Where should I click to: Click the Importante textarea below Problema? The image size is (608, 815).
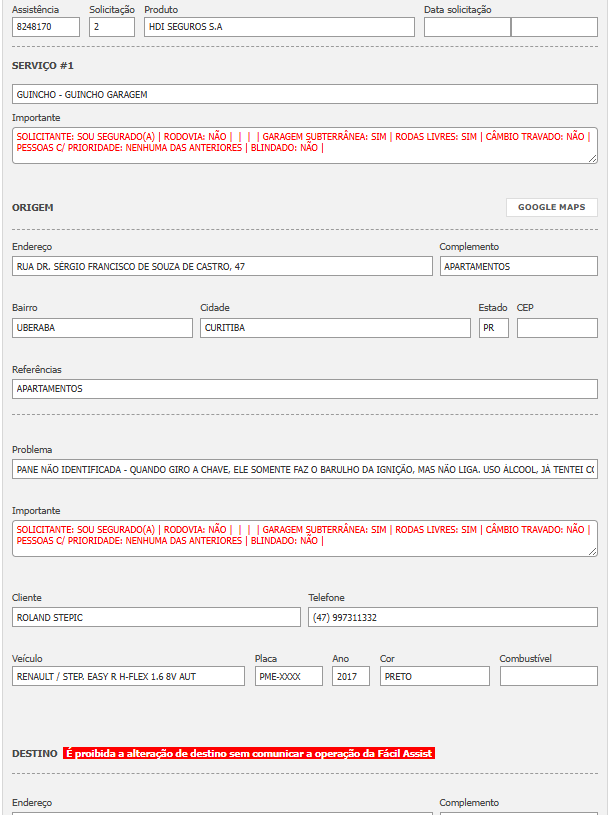coord(305,538)
